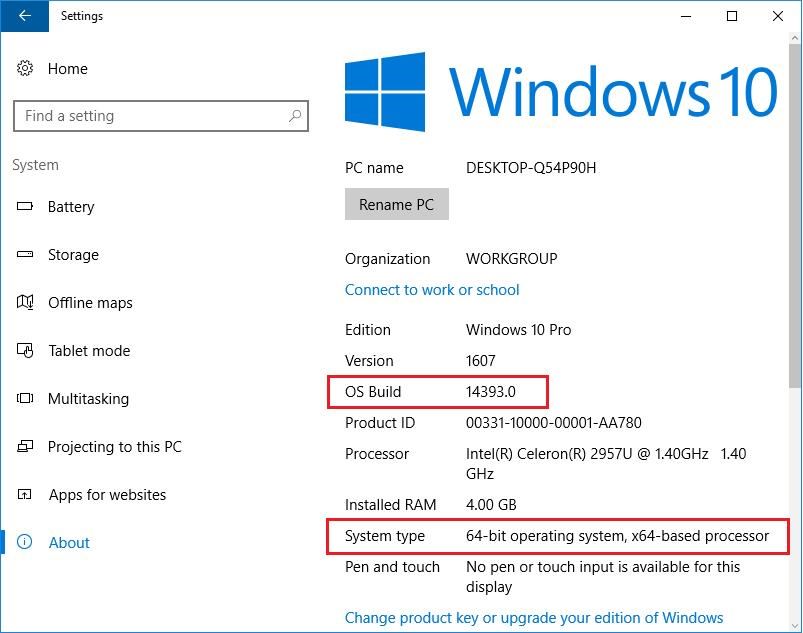Click the Apps for websites icon

[x=25, y=494]
